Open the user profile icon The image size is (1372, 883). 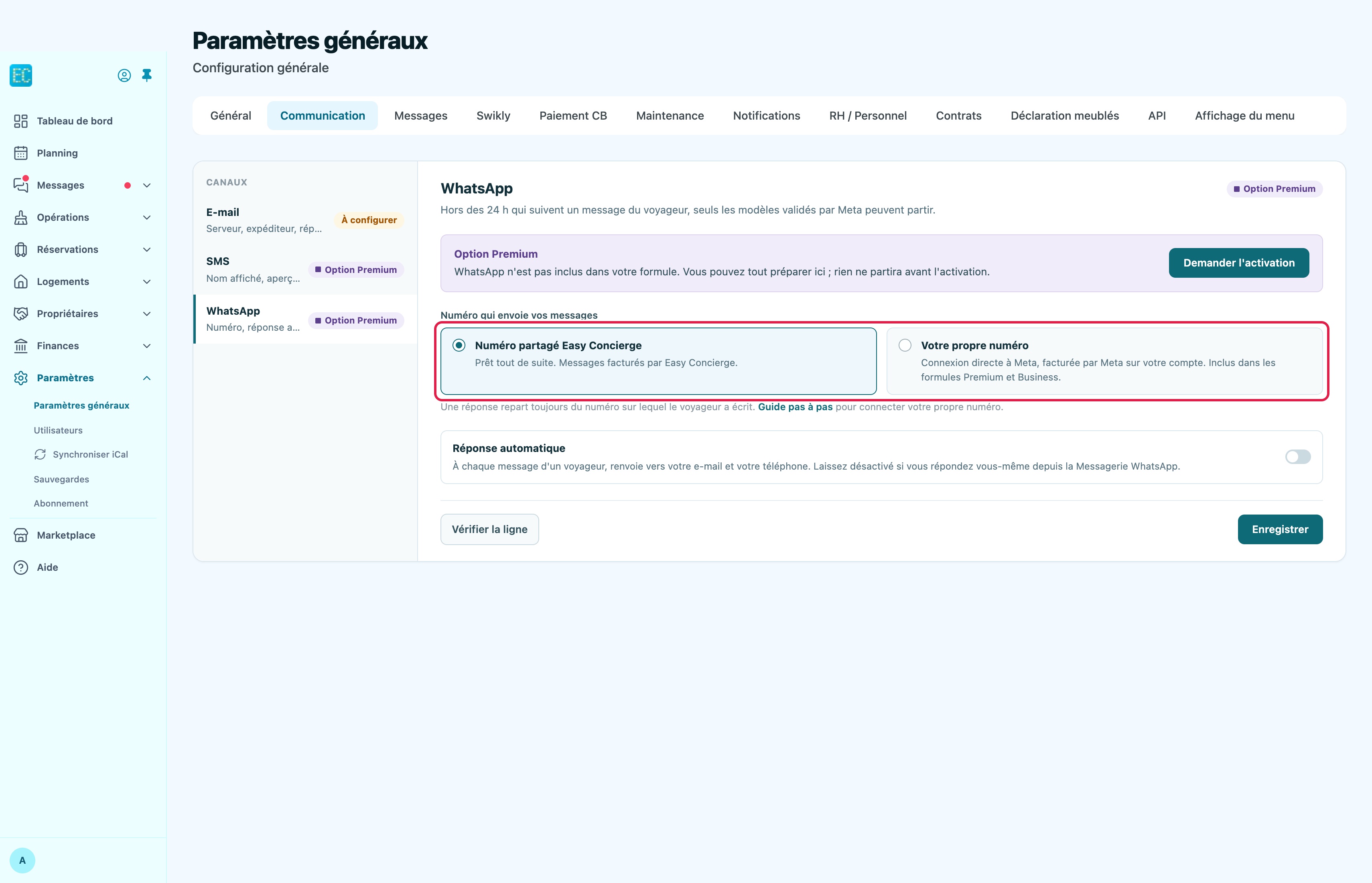(124, 75)
